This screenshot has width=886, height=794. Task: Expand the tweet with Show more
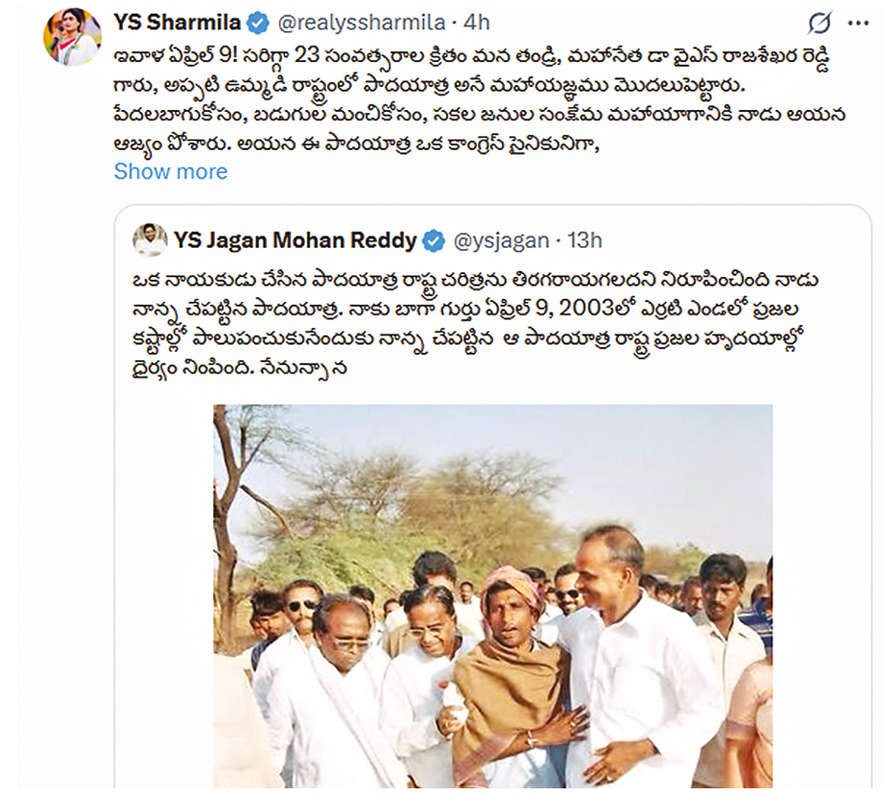[171, 171]
